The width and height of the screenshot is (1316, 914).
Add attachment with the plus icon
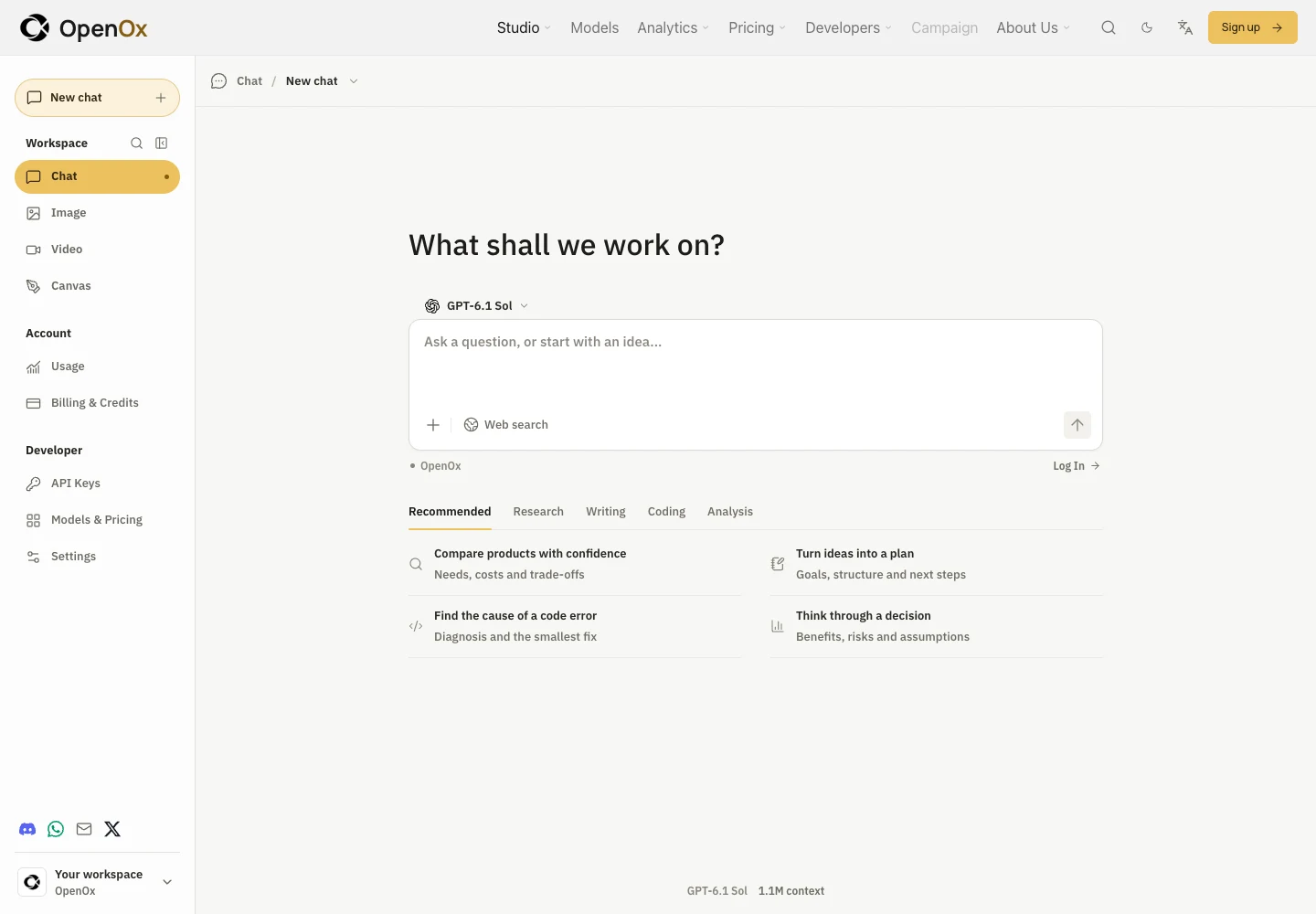point(433,425)
